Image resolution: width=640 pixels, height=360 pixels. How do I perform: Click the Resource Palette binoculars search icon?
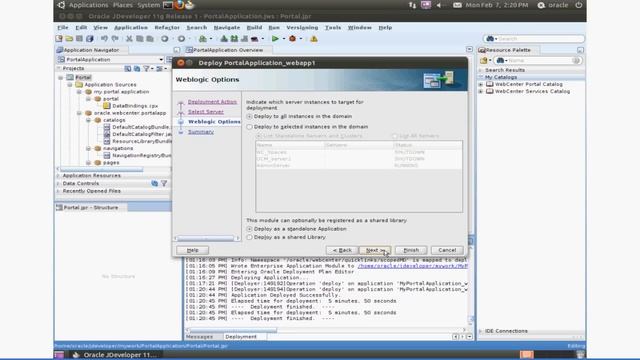click(x=500, y=60)
